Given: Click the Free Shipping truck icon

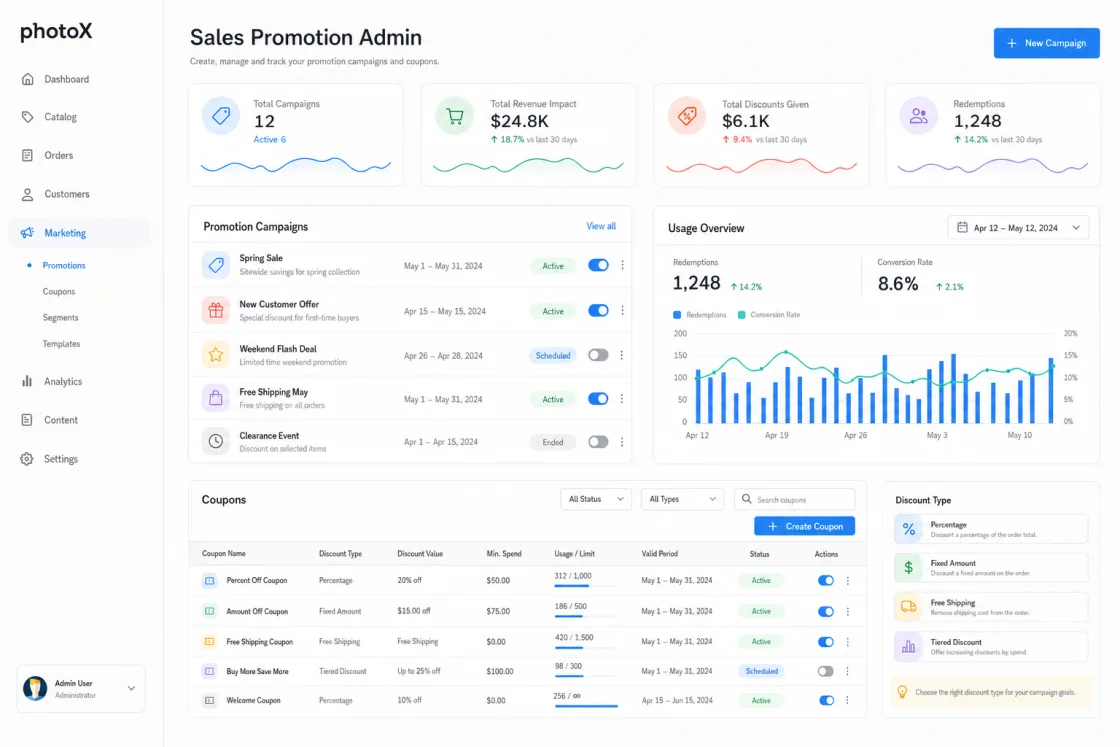Looking at the screenshot, I should (909, 607).
